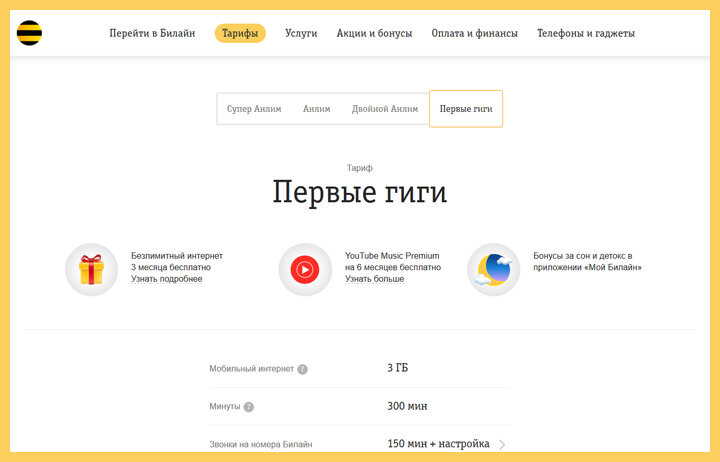This screenshot has height=462, width=720.
Task: Click the Безлимитный интернет text
Action: tap(177, 256)
